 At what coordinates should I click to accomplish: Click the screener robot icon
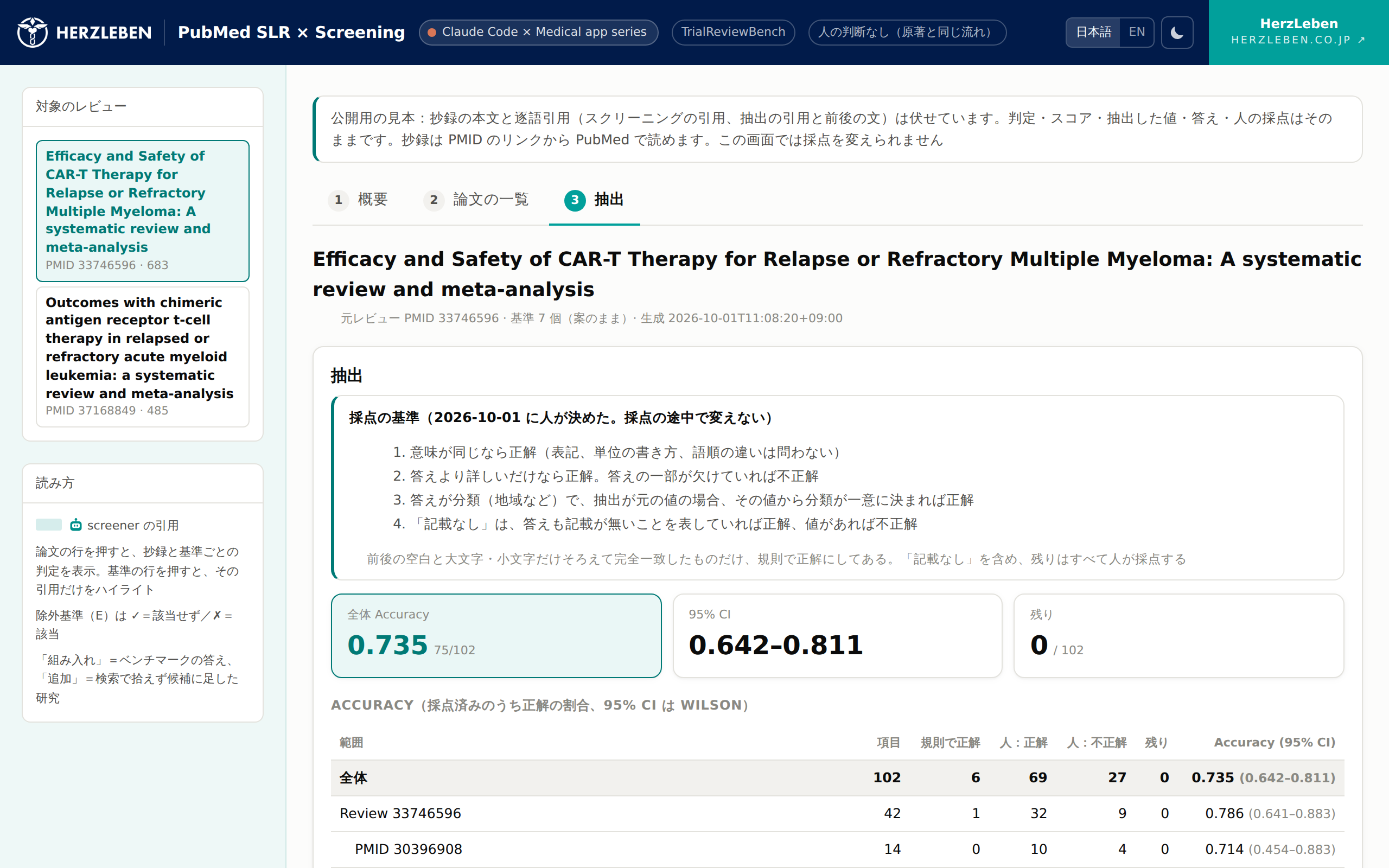point(76,525)
